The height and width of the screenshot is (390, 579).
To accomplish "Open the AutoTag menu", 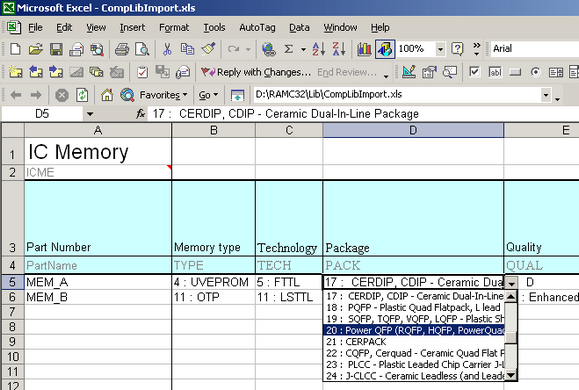I will click(257, 28).
